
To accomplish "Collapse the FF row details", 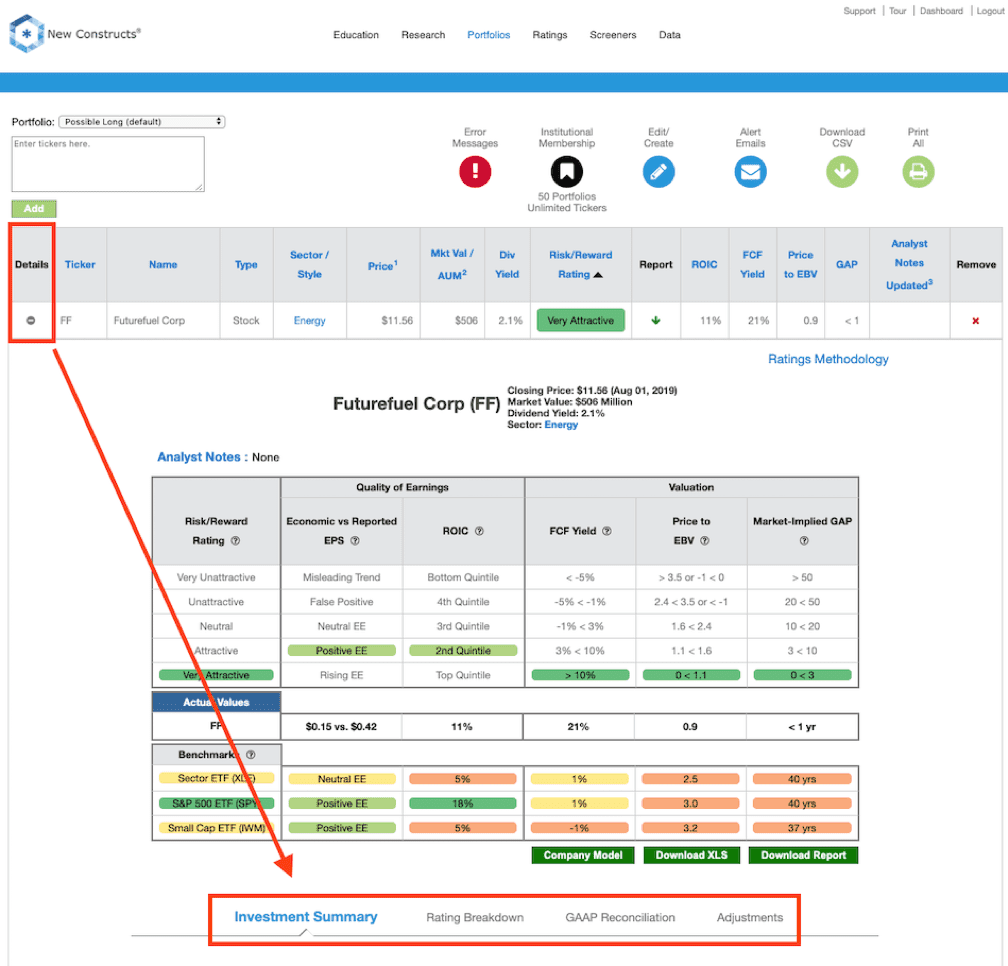I will click(31, 320).
